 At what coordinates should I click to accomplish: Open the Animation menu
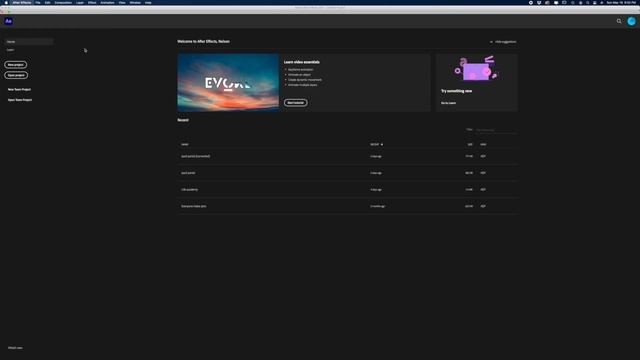coord(107,2)
